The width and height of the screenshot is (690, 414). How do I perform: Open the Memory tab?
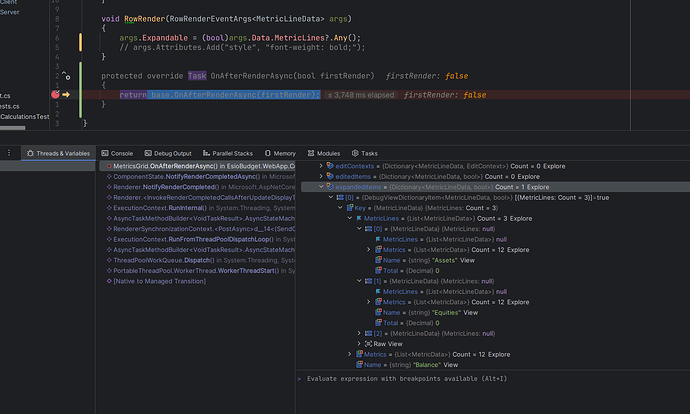point(280,153)
